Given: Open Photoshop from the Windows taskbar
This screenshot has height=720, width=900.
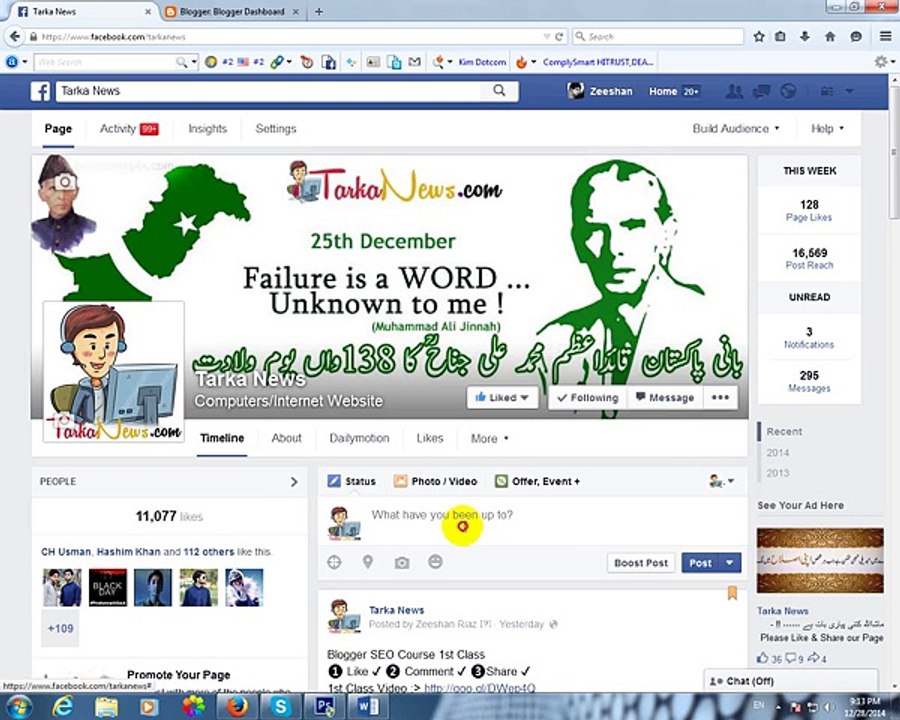Looking at the screenshot, I should click(x=324, y=706).
